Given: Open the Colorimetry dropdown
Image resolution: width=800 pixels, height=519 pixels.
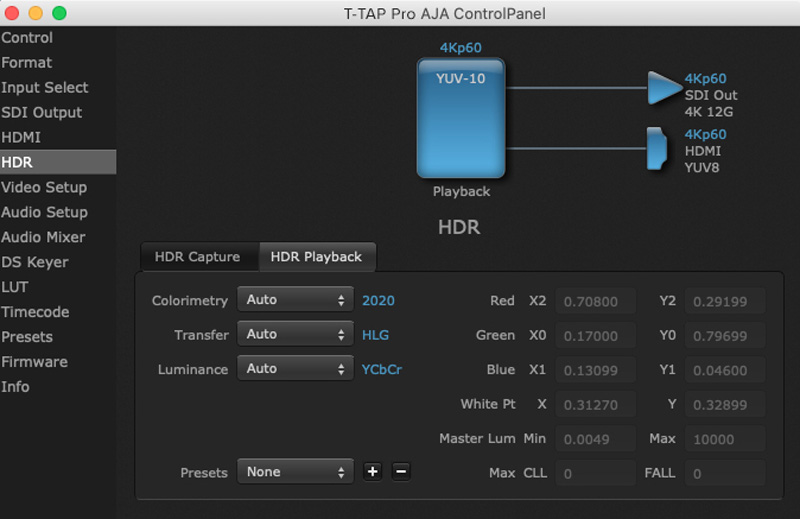Looking at the screenshot, I should click(295, 300).
